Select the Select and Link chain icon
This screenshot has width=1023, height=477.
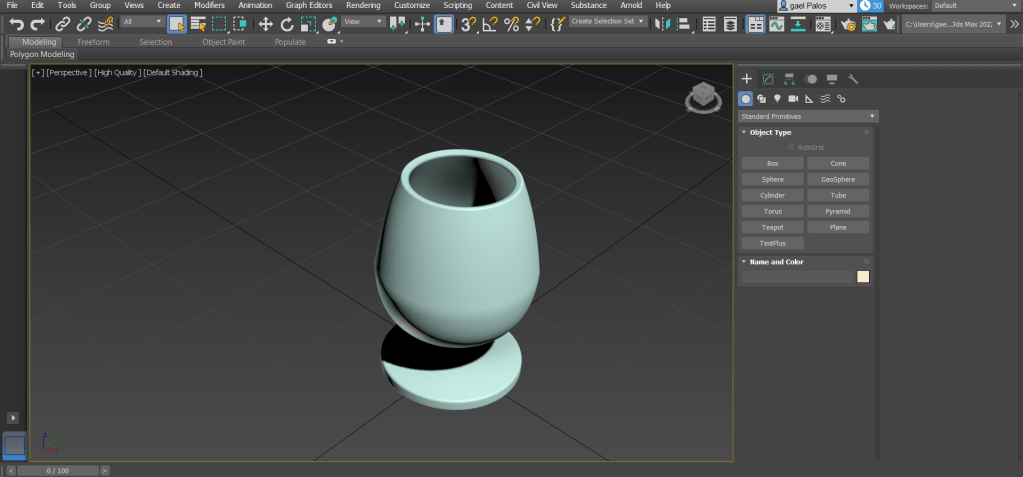63,23
